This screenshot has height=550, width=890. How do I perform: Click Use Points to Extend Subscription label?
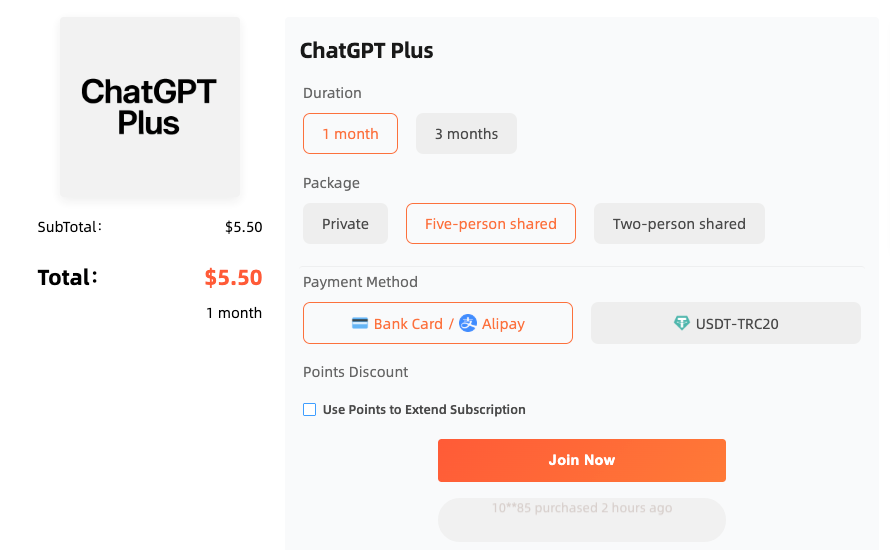click(x=424, y=410)
